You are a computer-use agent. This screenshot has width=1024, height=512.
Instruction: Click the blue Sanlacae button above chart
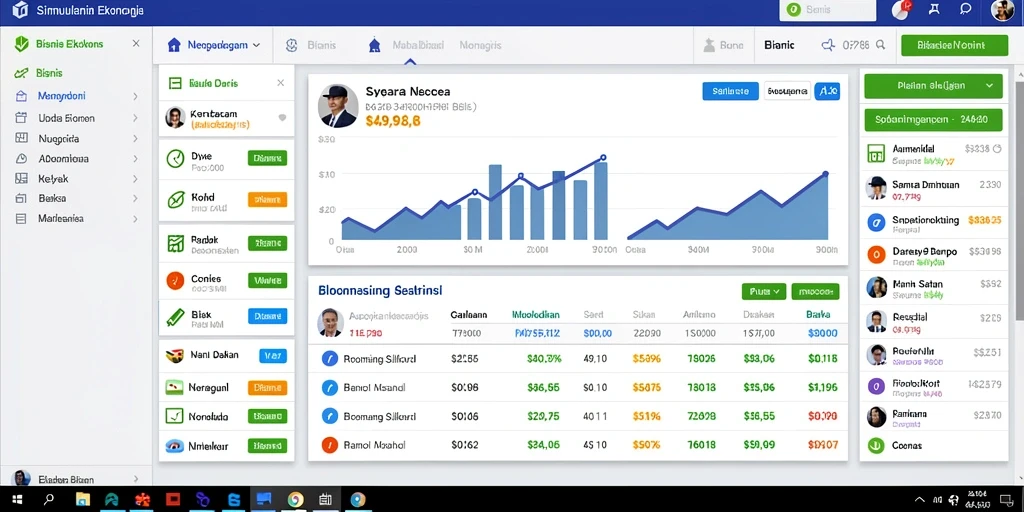pos(730,91)
